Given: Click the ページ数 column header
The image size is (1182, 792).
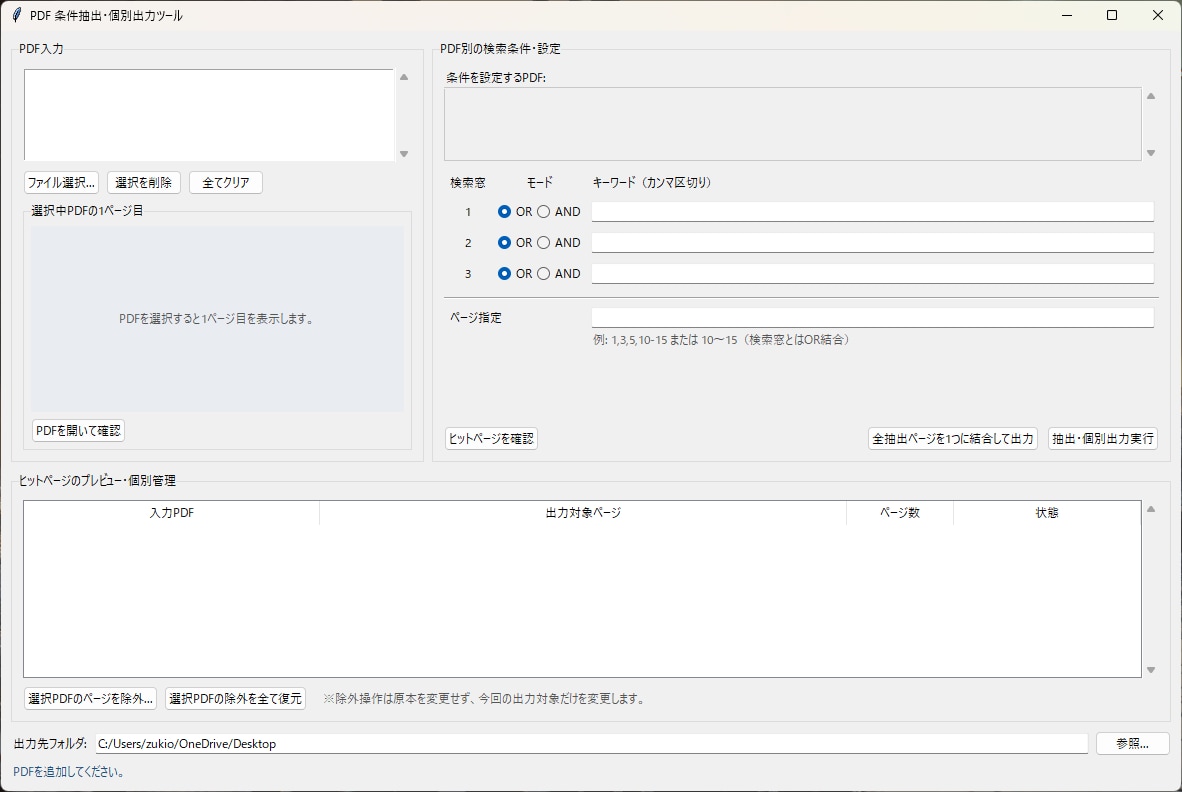Looking at the screenshot, I should (x=900, y=512).
